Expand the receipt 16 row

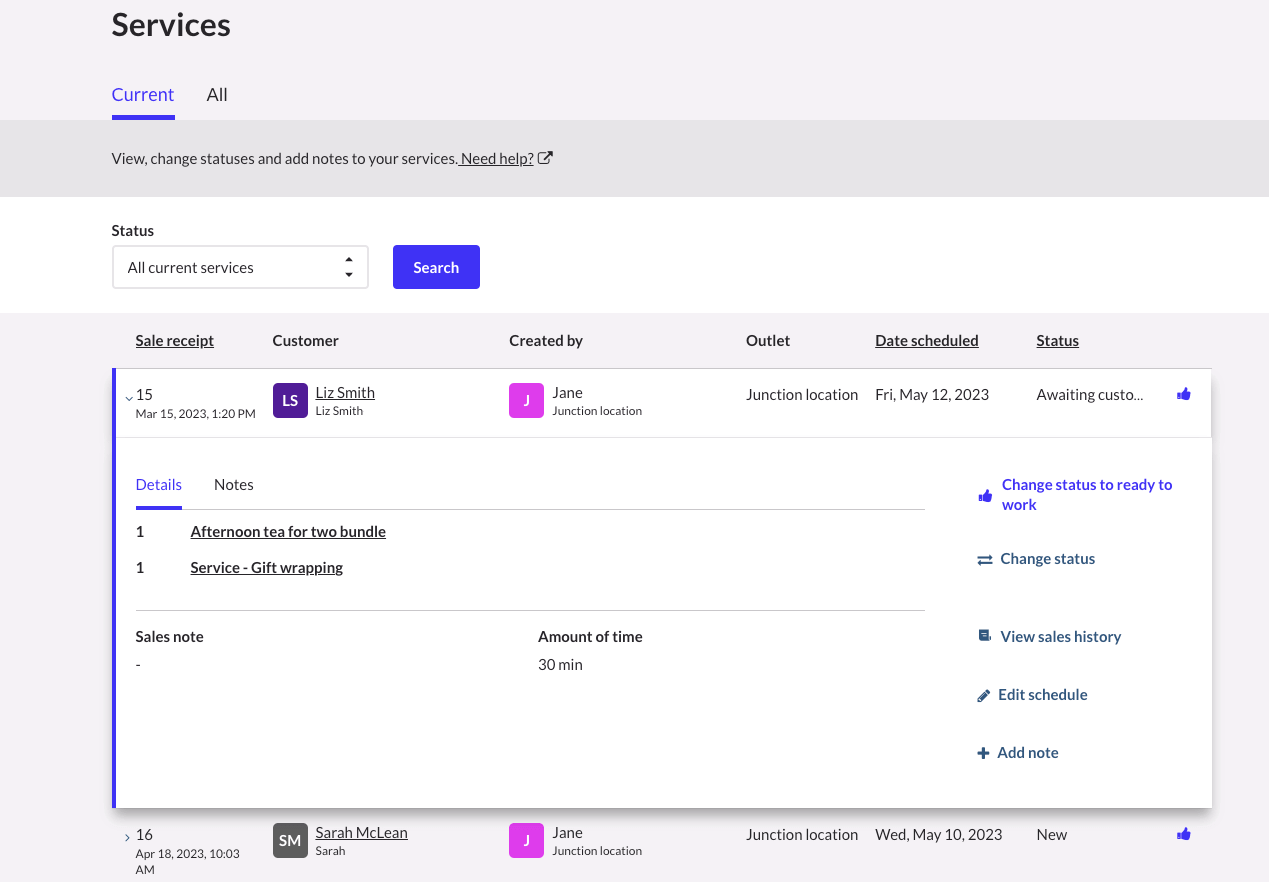(127, 837)
